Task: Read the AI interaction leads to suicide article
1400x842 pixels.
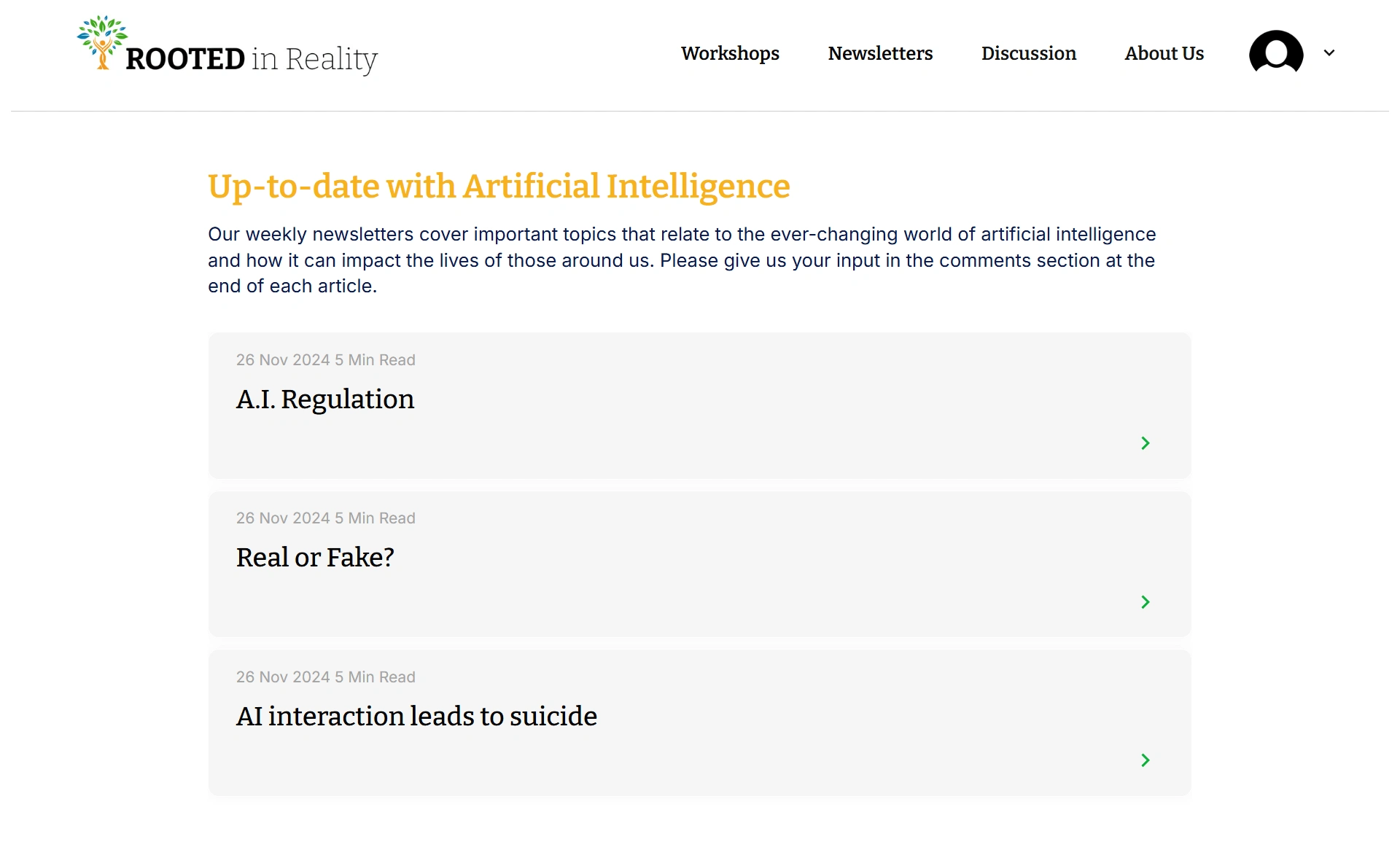Action: coord(416,717)
